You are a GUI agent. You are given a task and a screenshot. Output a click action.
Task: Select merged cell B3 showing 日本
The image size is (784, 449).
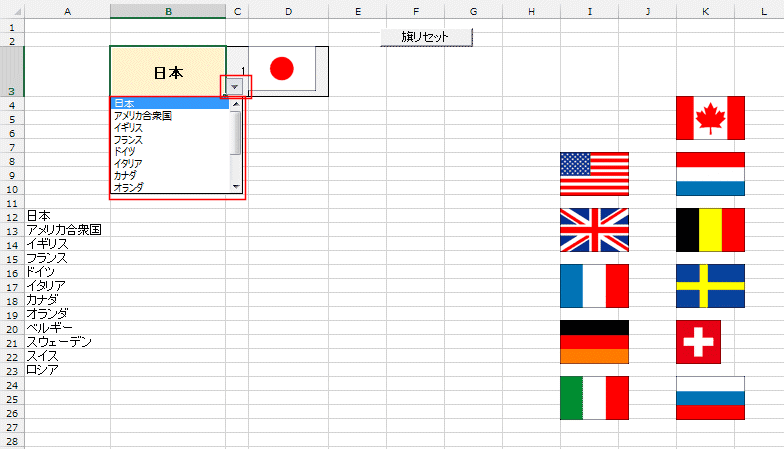tap(168, 72)
